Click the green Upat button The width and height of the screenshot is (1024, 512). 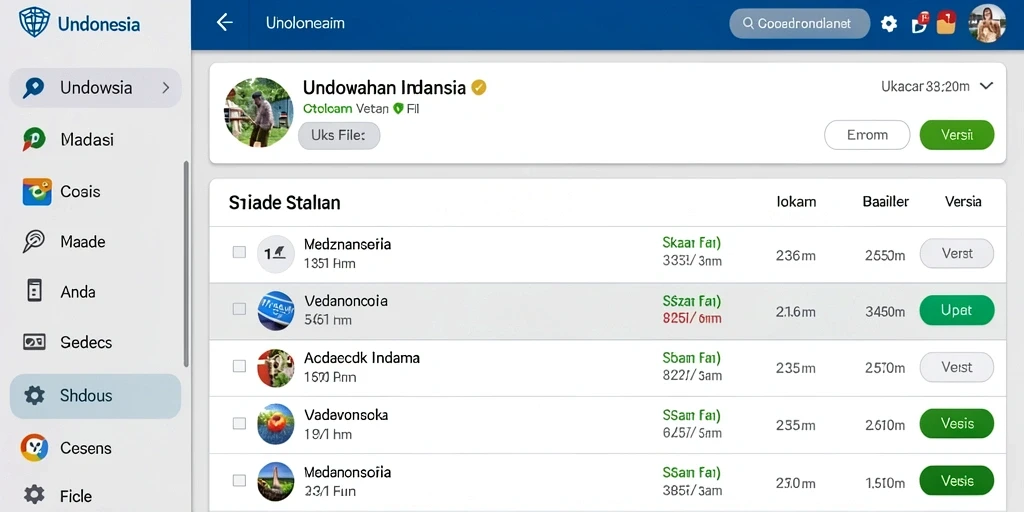(957, 310)
